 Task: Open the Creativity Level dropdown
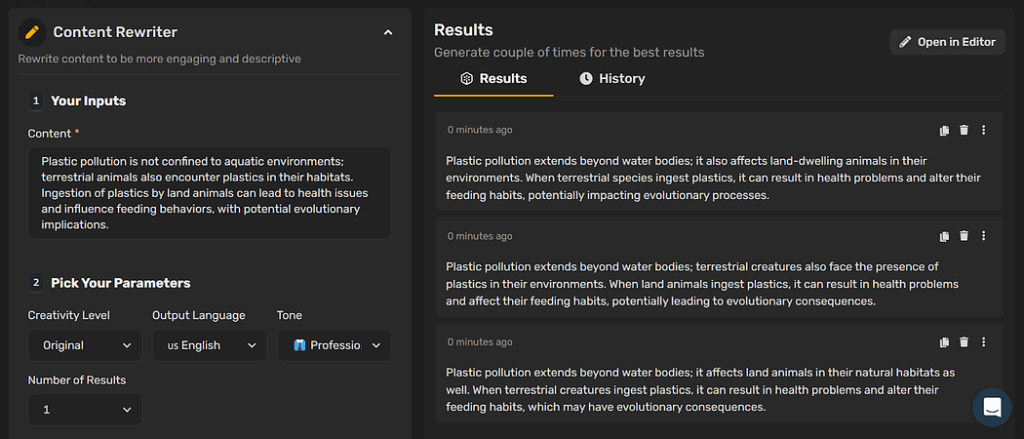coord(85,346)
